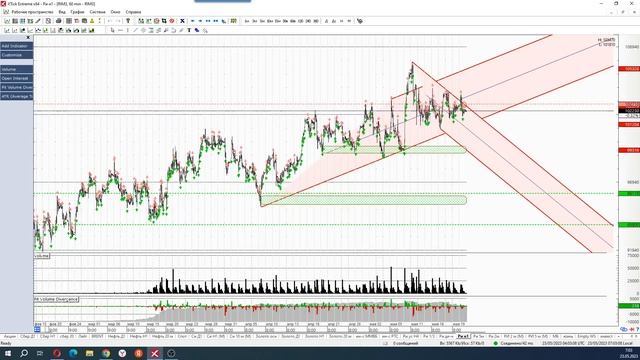
Task: Click the messages count in status bar
Action: click(405, 343)
